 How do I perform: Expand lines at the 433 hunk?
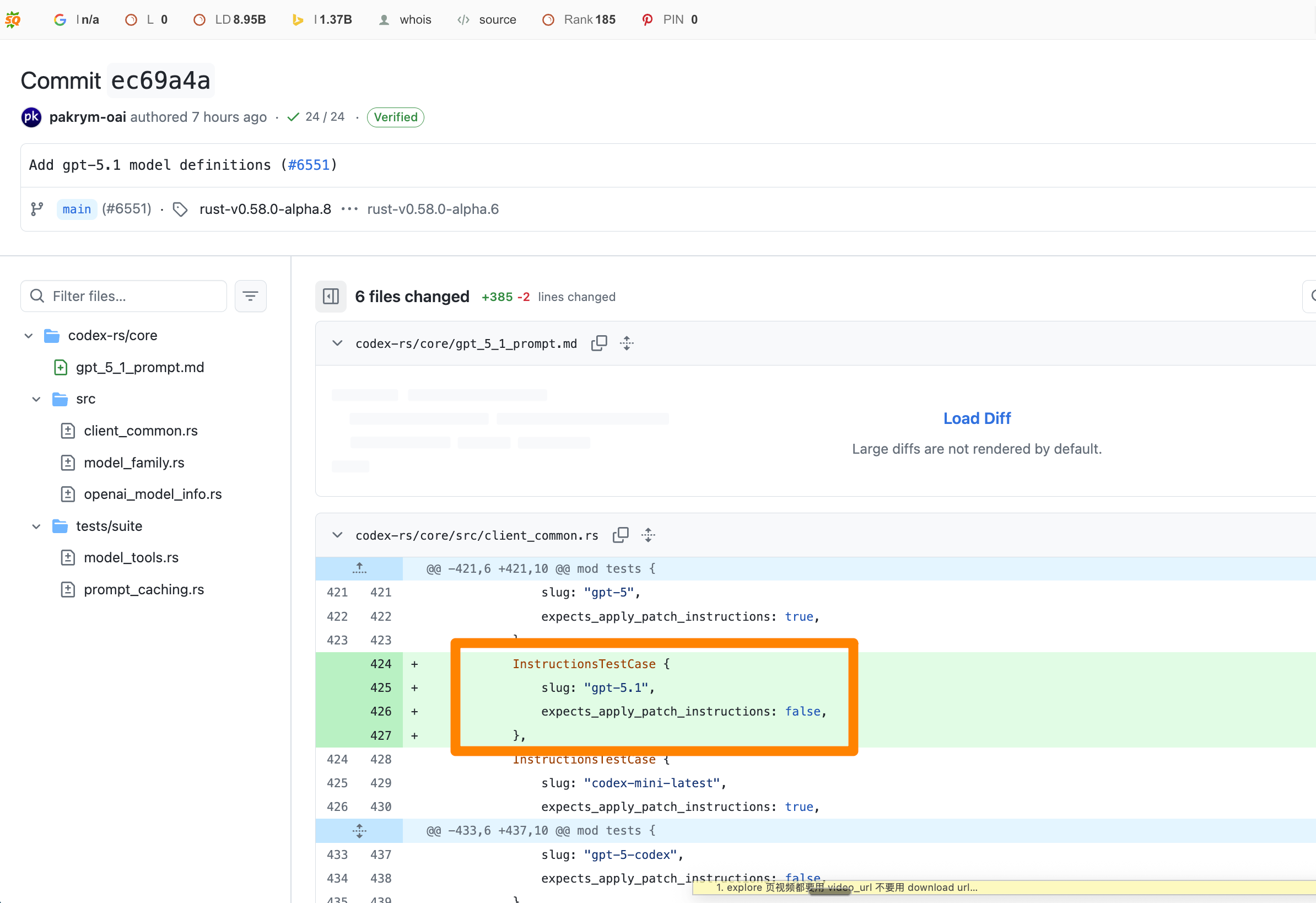359,830
